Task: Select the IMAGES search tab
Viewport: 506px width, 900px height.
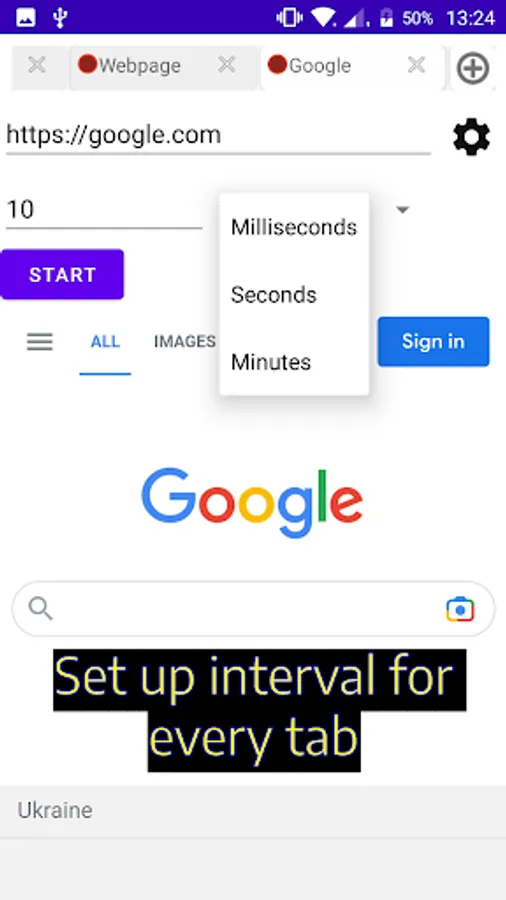Action: tap(185, 342)
